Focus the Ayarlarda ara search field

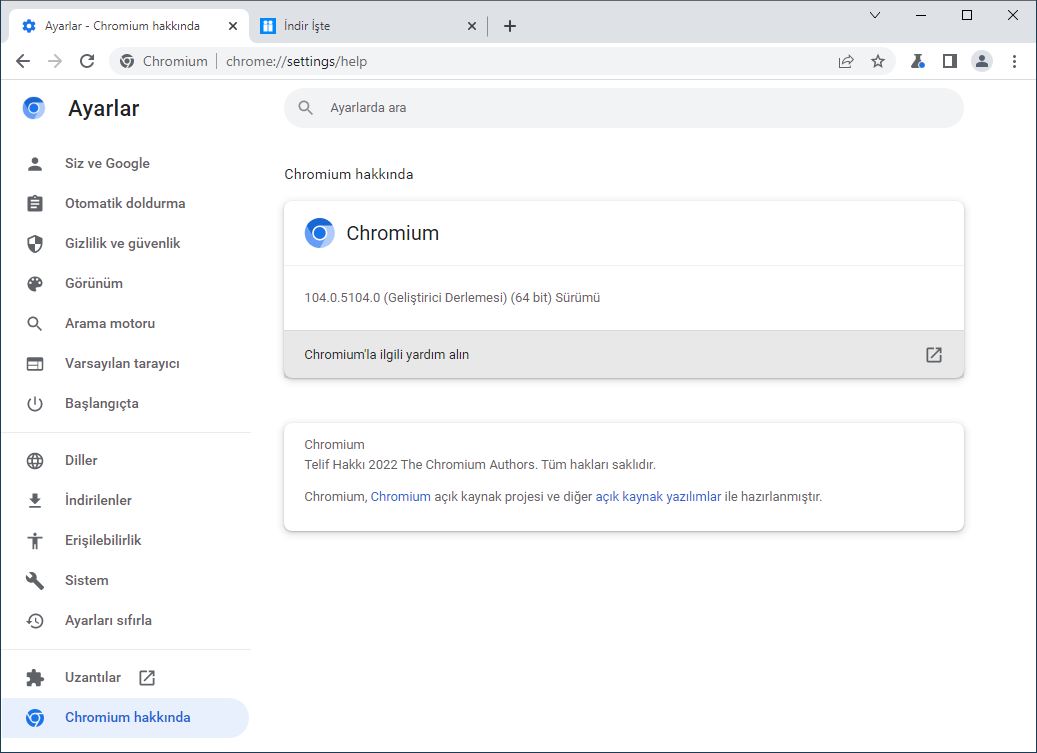[624, 108]
